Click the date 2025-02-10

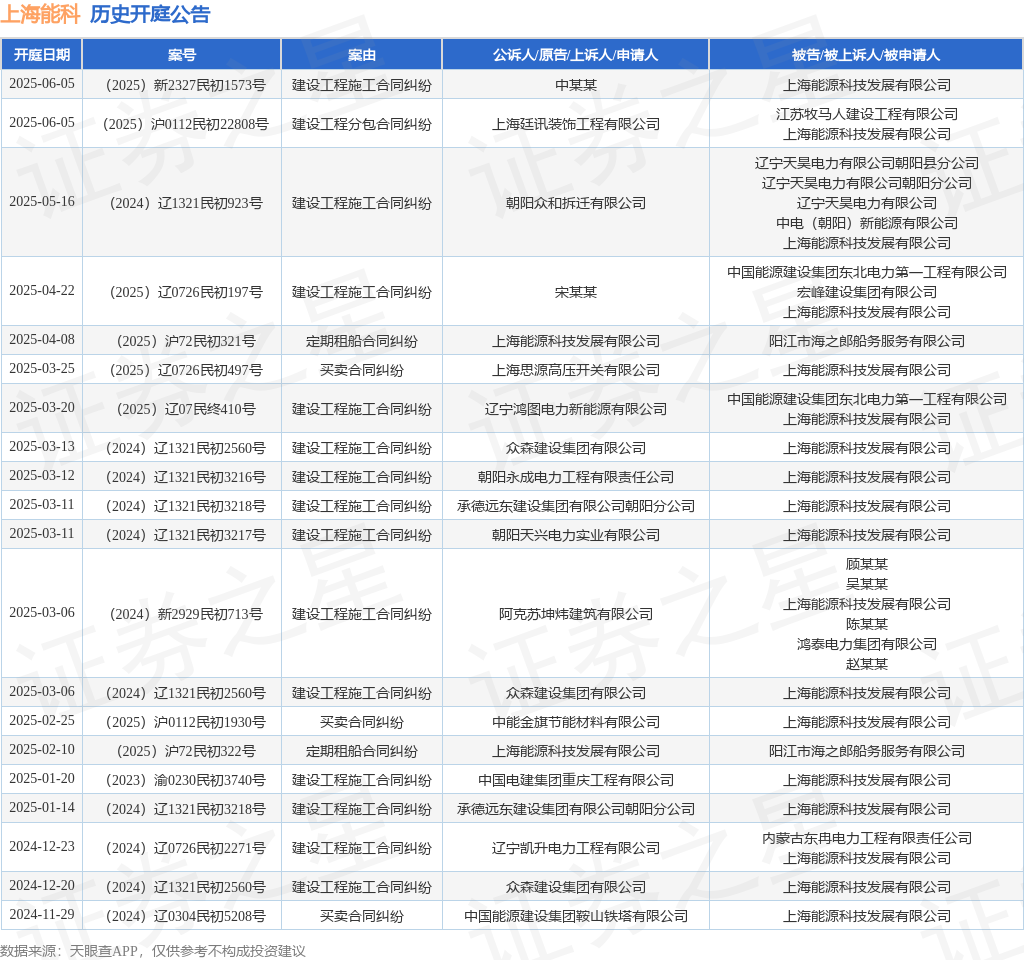pyautogui.click(x=42, y=749)
